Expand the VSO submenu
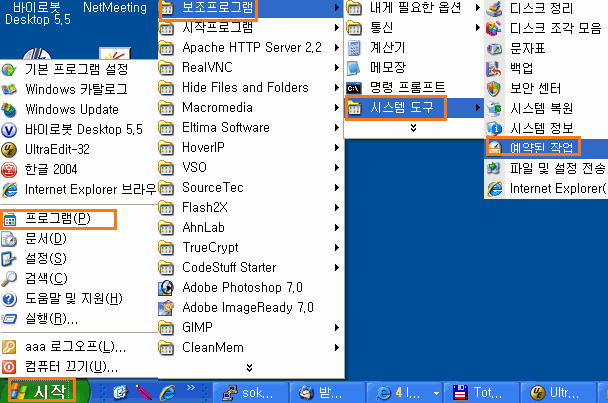Screen dimensions: 608x403 (x=251, y=168)
